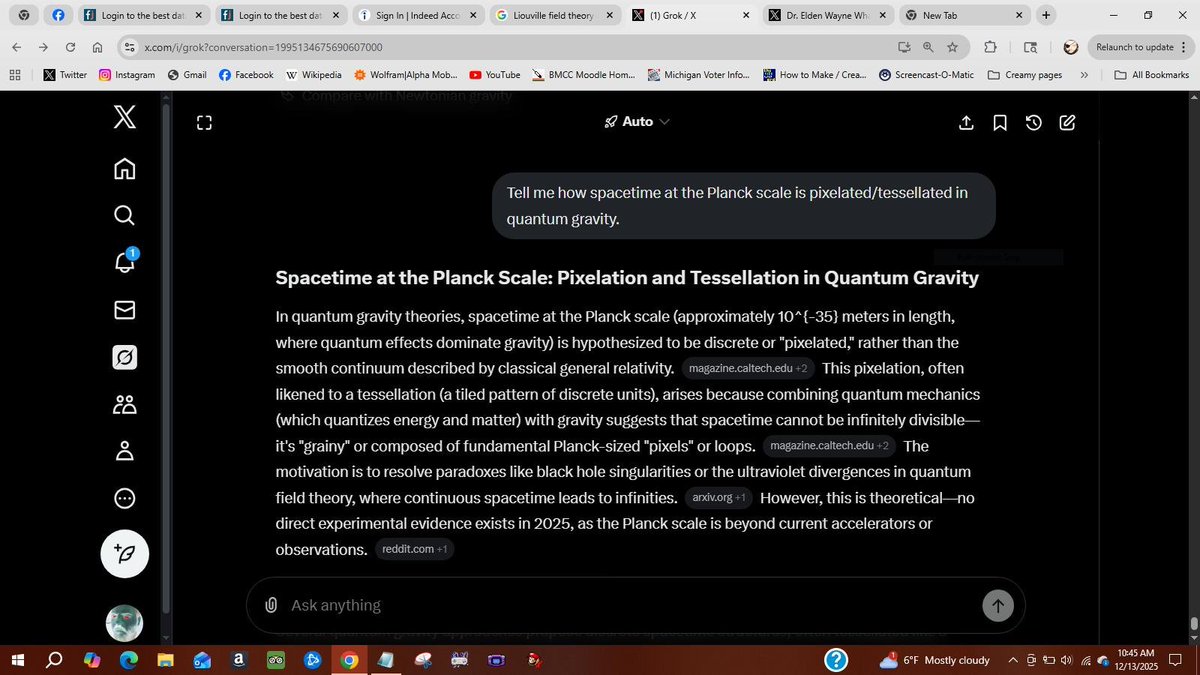Open Zoom magnifier icon in address bar
This screenshot has width=1200, height=675.
pyautogui.click(x=928, y=47)
